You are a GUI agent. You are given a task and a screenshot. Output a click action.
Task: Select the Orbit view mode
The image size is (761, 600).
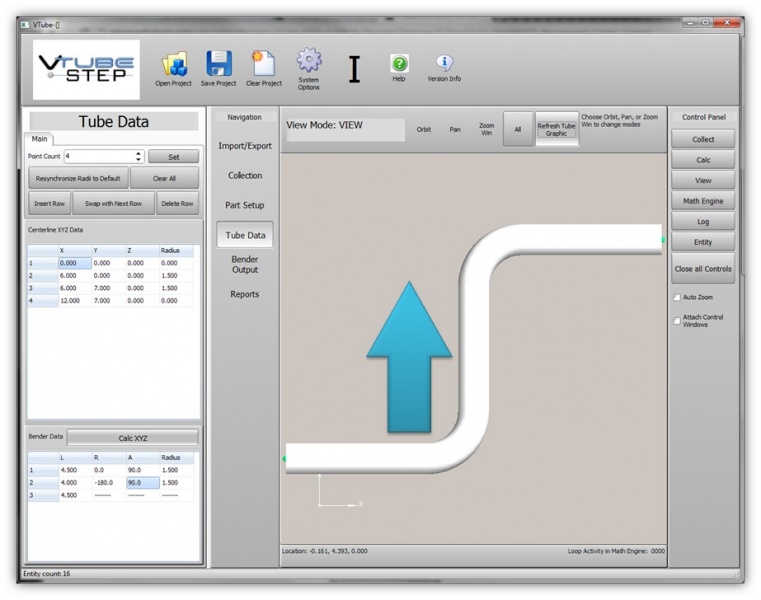coord(424,129)
